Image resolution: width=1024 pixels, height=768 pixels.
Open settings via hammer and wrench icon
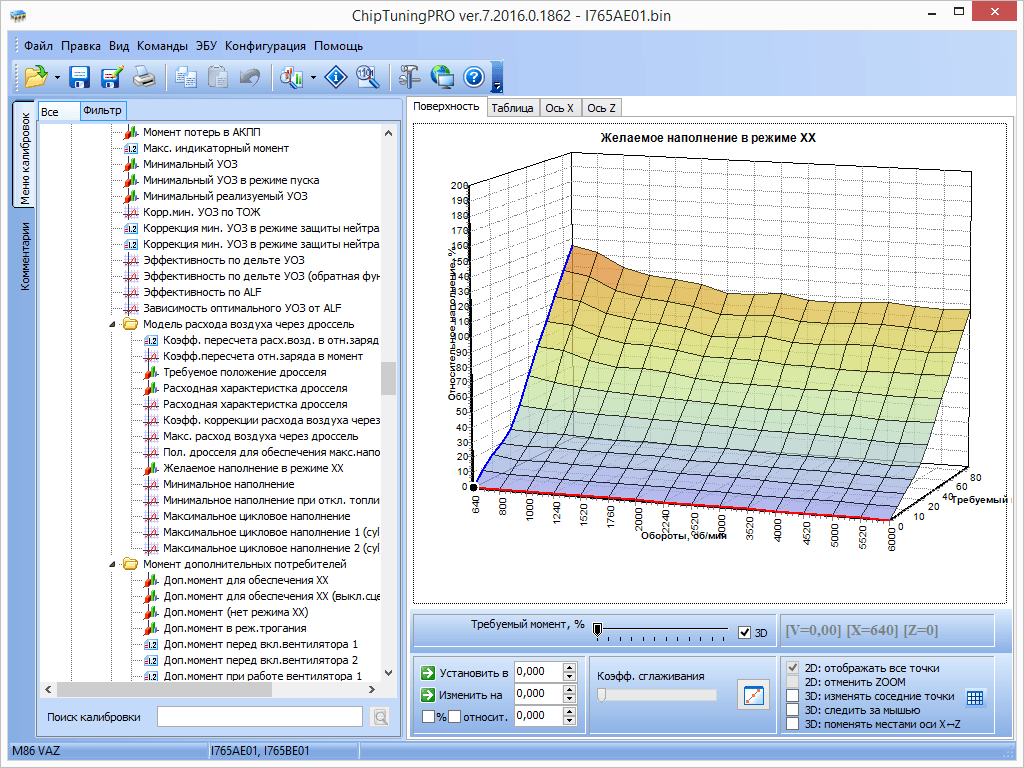click(410, 76)
